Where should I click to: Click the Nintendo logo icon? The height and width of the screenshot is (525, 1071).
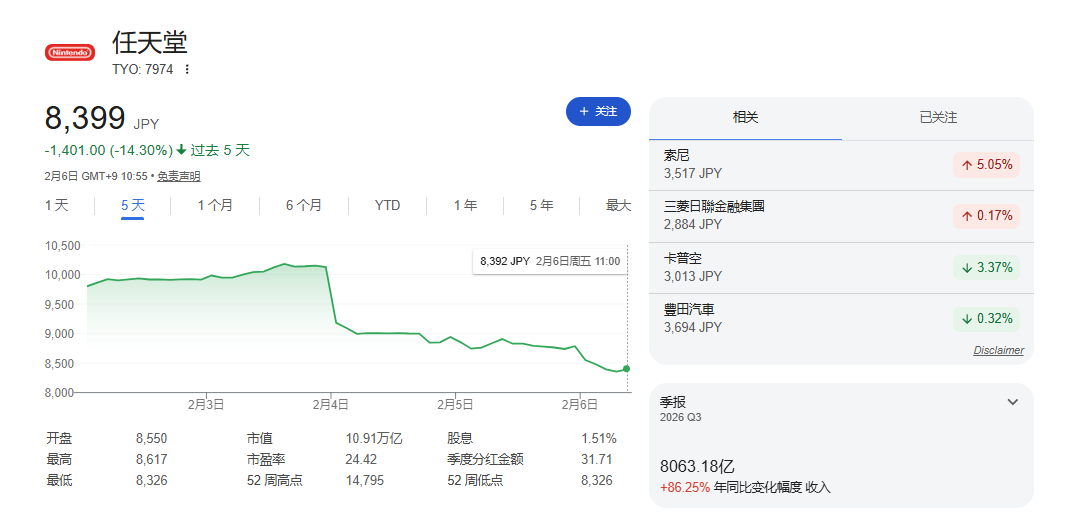(70, 52)
